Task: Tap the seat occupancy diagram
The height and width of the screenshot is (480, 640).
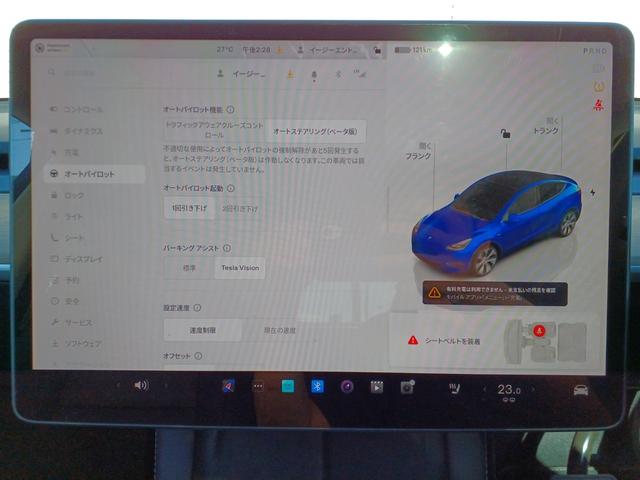Action: coord(545,341)
